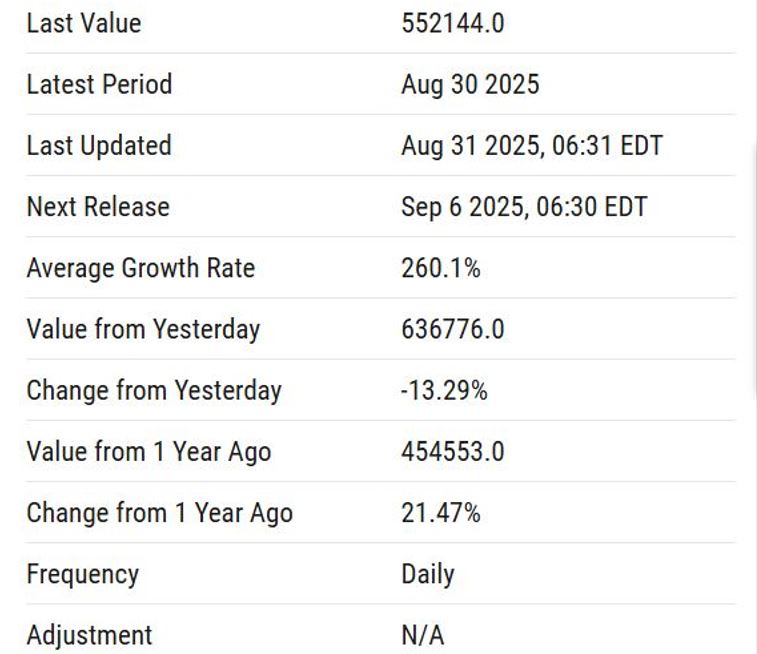This screenshot has width=757, height=654.
Task: Click the "Last Updated" label
Action: pyautogui.click(x=99, y=145)
